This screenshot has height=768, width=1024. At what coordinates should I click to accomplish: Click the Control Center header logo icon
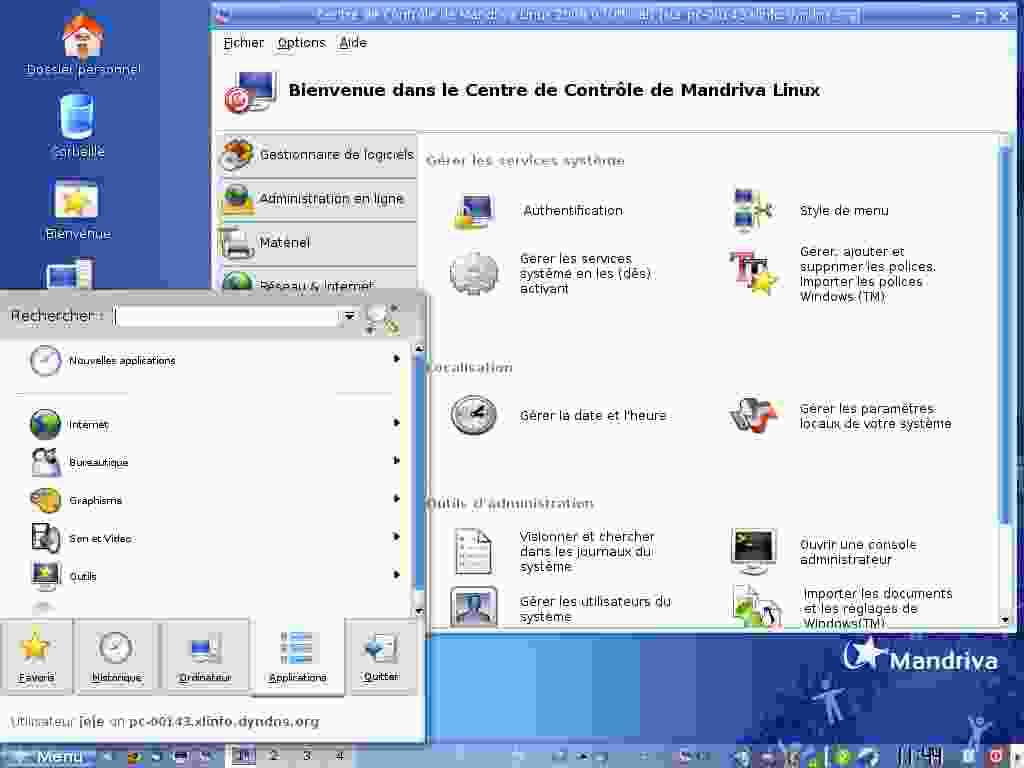[251, 91]
